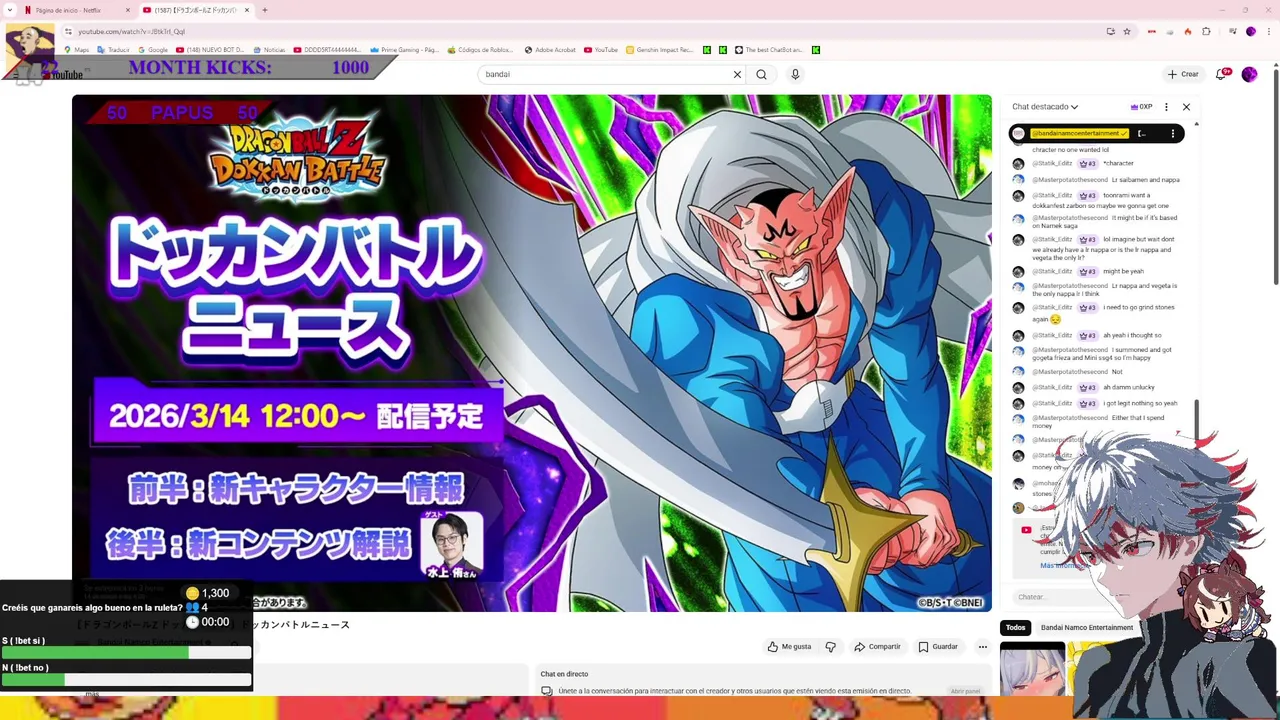Open Códigos de Roblox bookmark
The height and width of the screenshot is (720, 1280).
coord(480,50)
